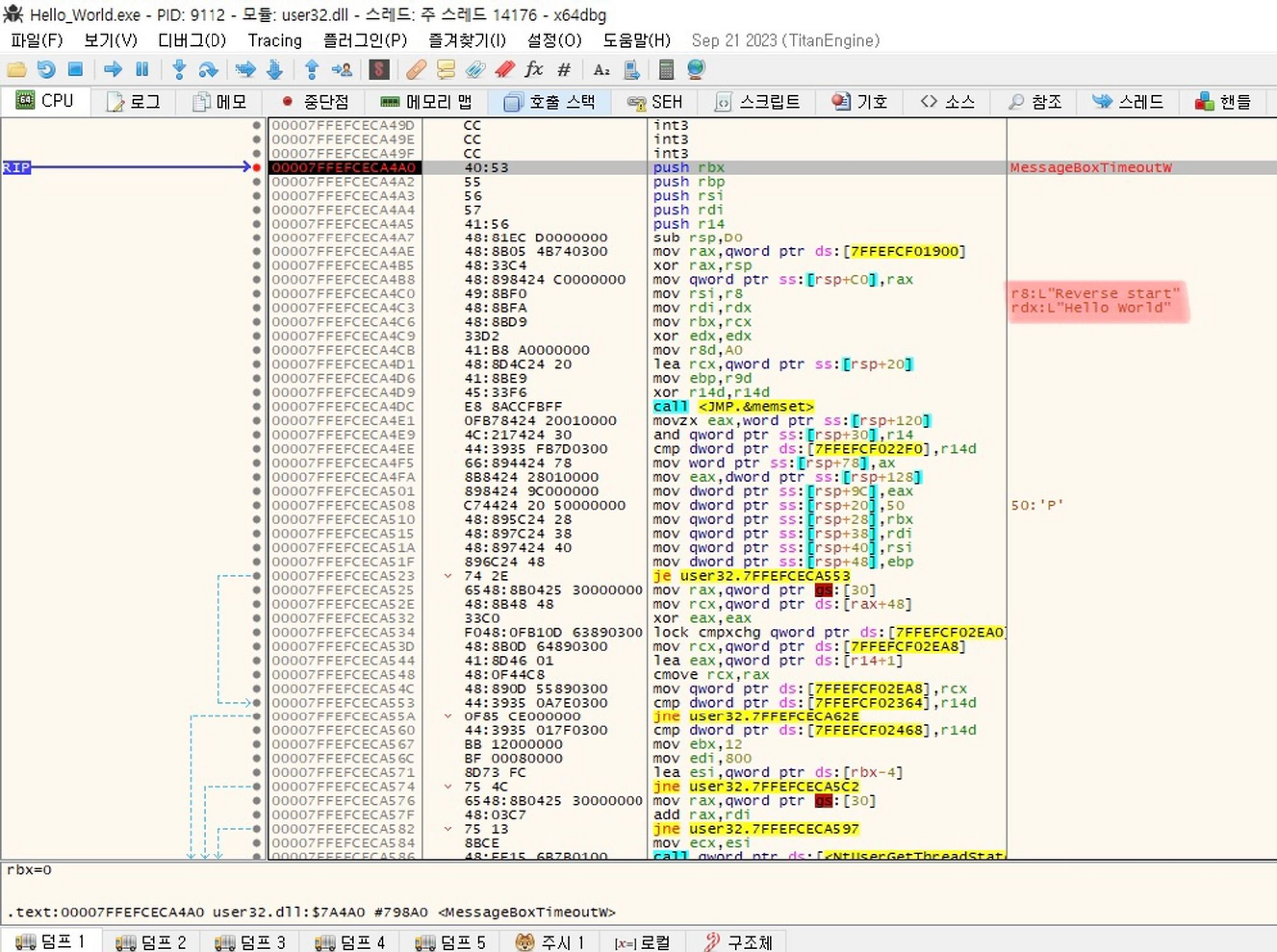Switch to the SEH tab
Viewport: 1277px width, 952px height.
tap(654, 101)
